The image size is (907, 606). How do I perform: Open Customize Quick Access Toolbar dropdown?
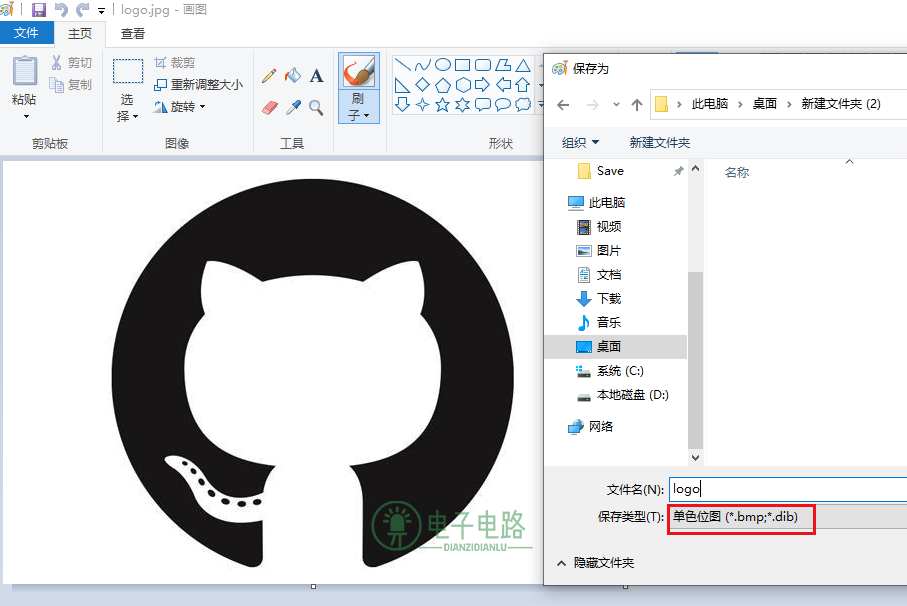click(101, 10)
